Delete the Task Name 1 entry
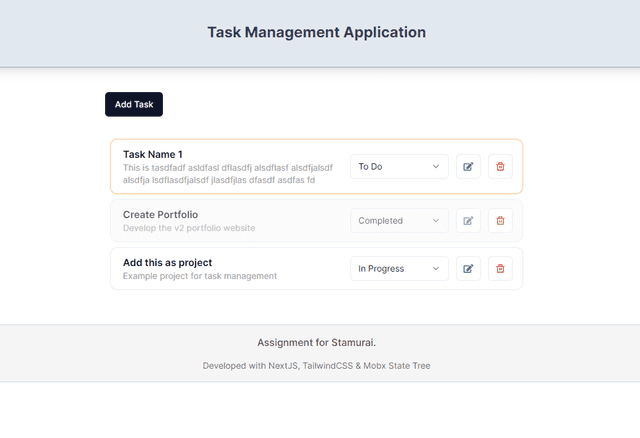The height and width of the screenshot is (438, 640). pyautogui.click(x=501, y=166)
